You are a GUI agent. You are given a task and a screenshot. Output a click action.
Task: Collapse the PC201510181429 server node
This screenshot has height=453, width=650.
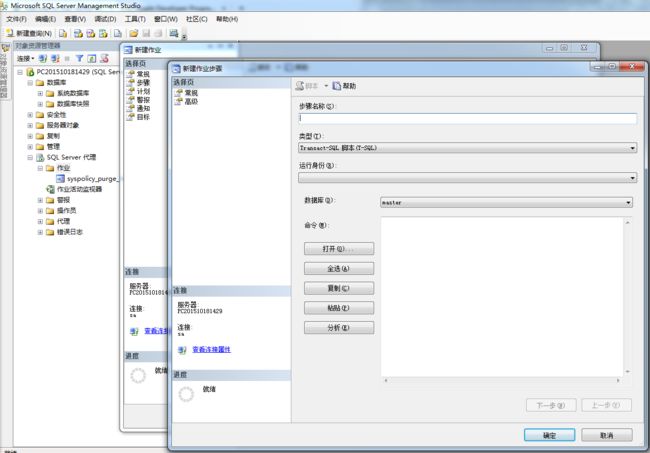tap(19, 72)
